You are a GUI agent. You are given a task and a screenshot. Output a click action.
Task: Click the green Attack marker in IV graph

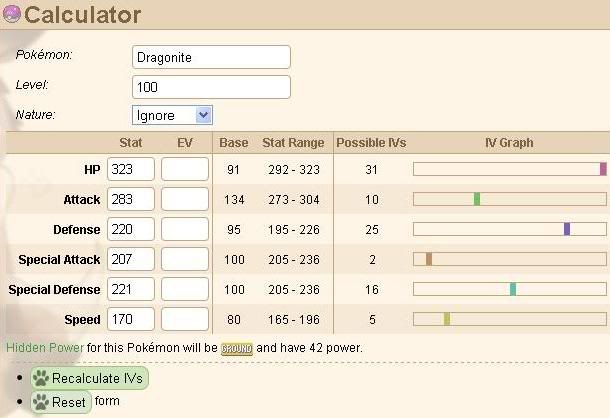click(477, 199)
